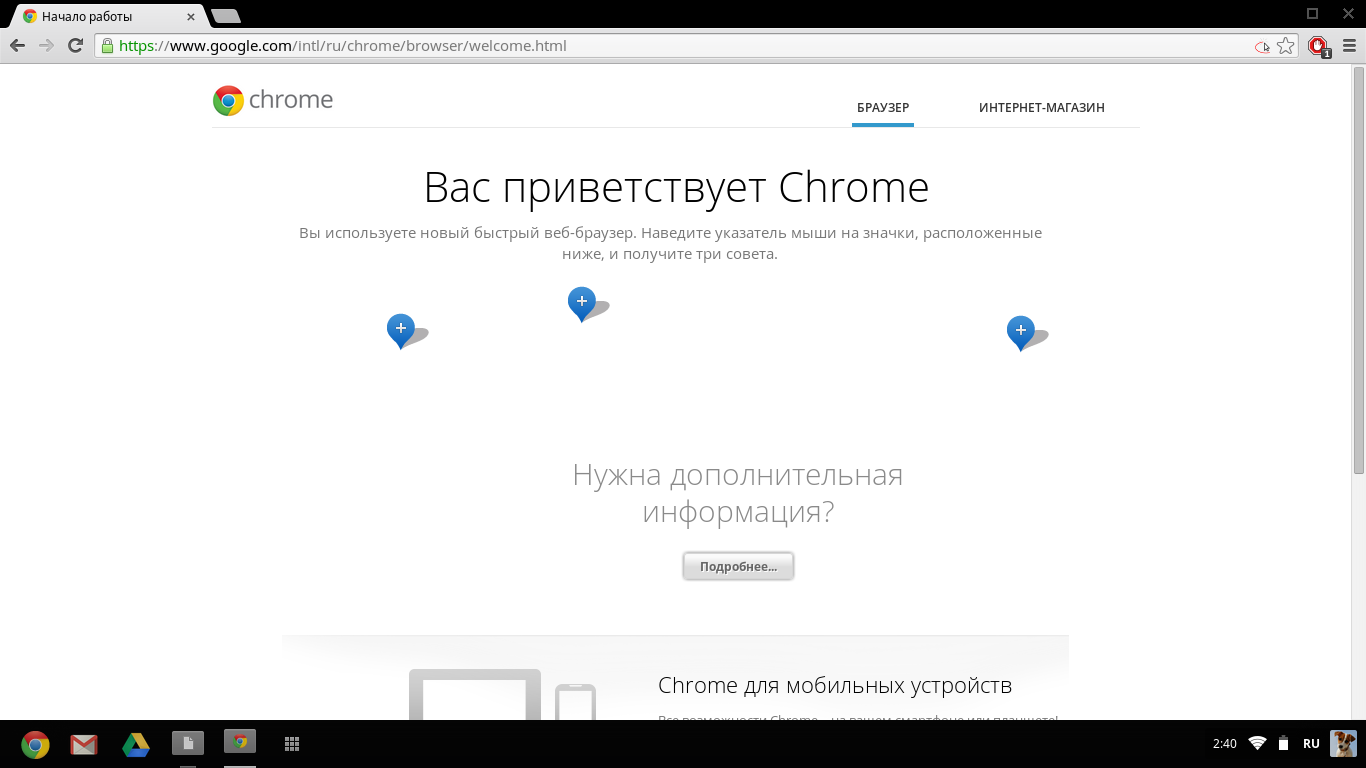This screenshot has width=1366, height=768.
Task: Open the ИНТЕРНЕТ-МАГАЗИН tab
Action: click(x=1041, y=108)
